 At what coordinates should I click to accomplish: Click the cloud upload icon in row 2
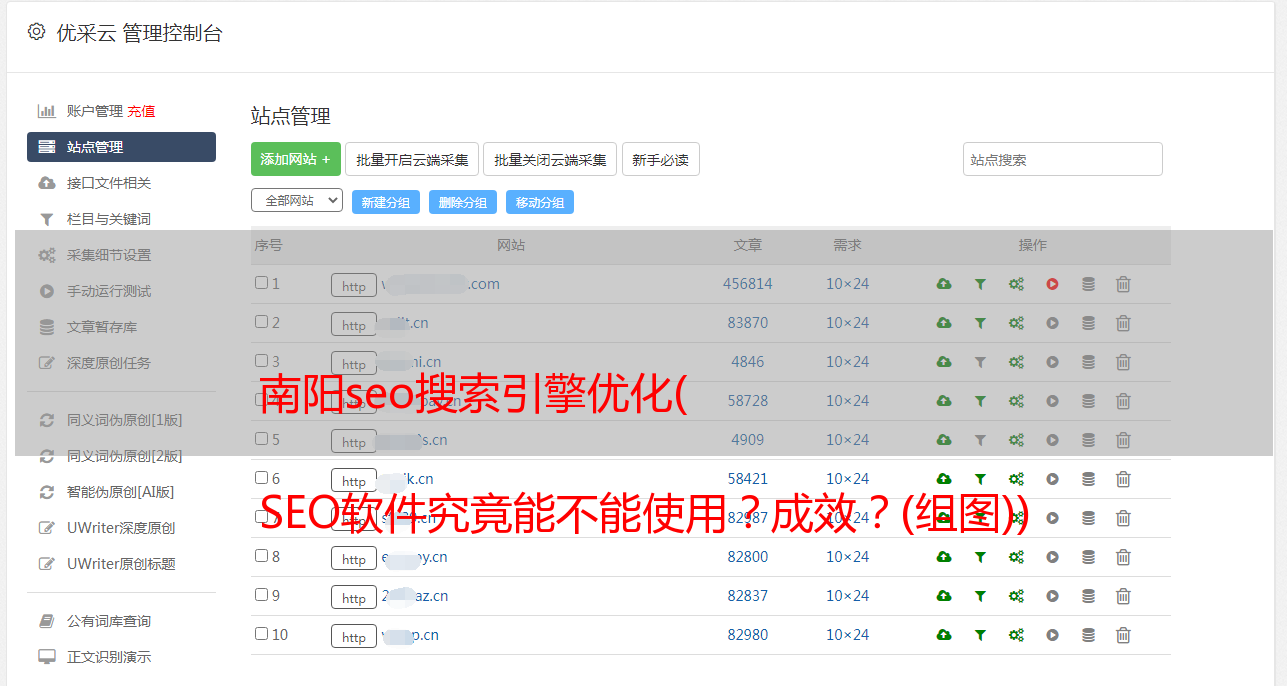pos(944,323)
